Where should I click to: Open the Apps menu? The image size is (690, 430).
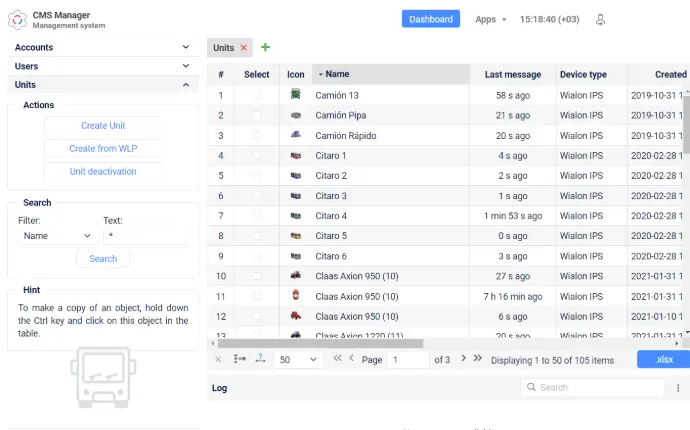(490, 19)
